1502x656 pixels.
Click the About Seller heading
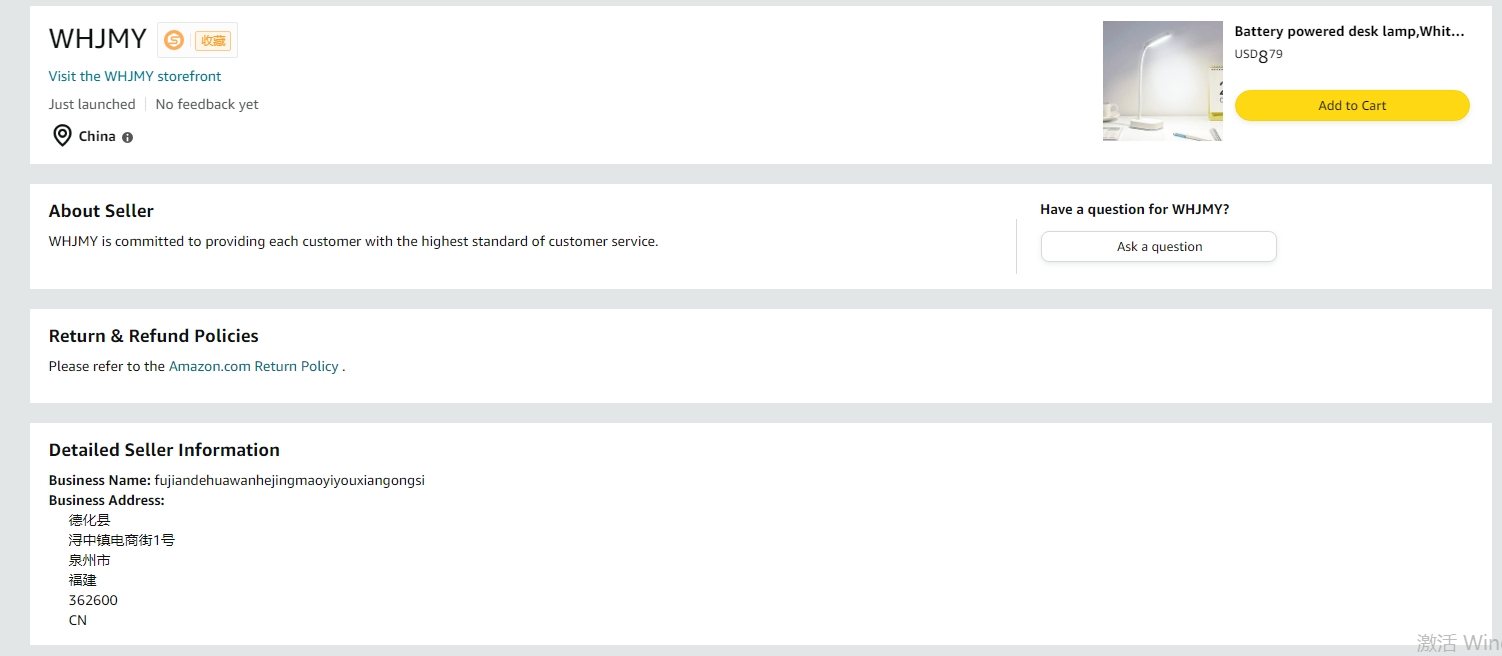[x=101, y=211]
